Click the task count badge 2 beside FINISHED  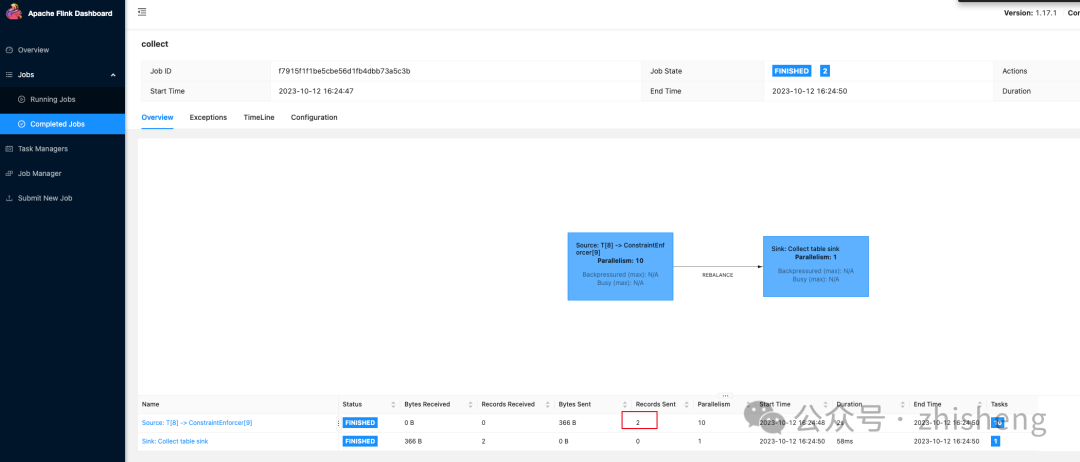[x=824, y=71]
